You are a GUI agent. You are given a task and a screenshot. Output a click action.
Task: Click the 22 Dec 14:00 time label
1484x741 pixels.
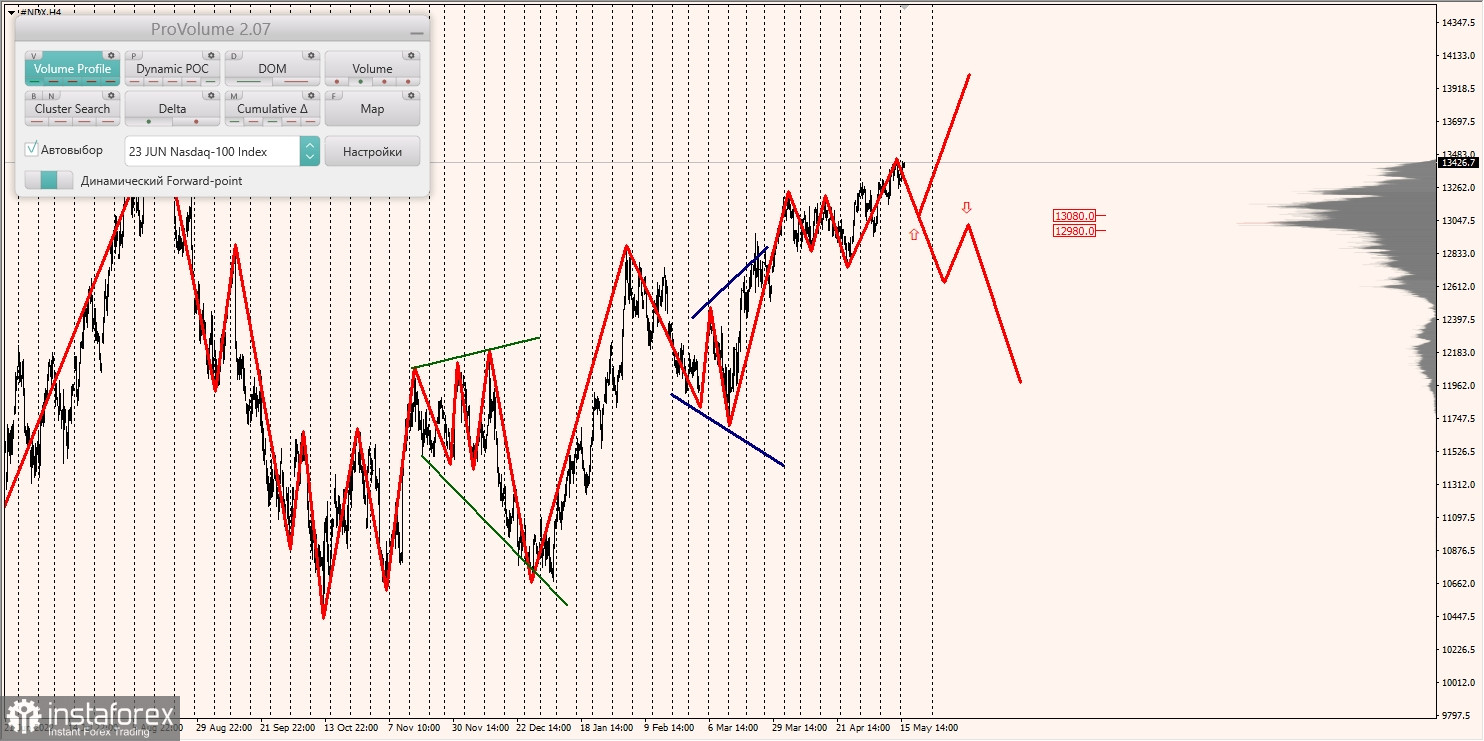pyautogui.click(x=543, y=728)
